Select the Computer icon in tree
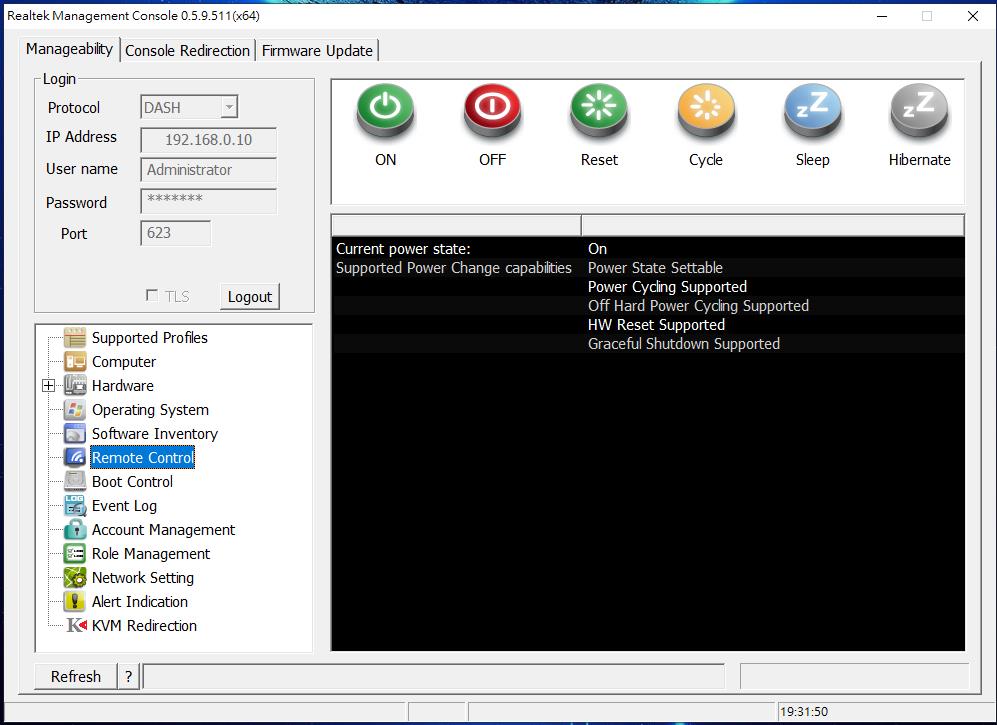 pos(75,362)
